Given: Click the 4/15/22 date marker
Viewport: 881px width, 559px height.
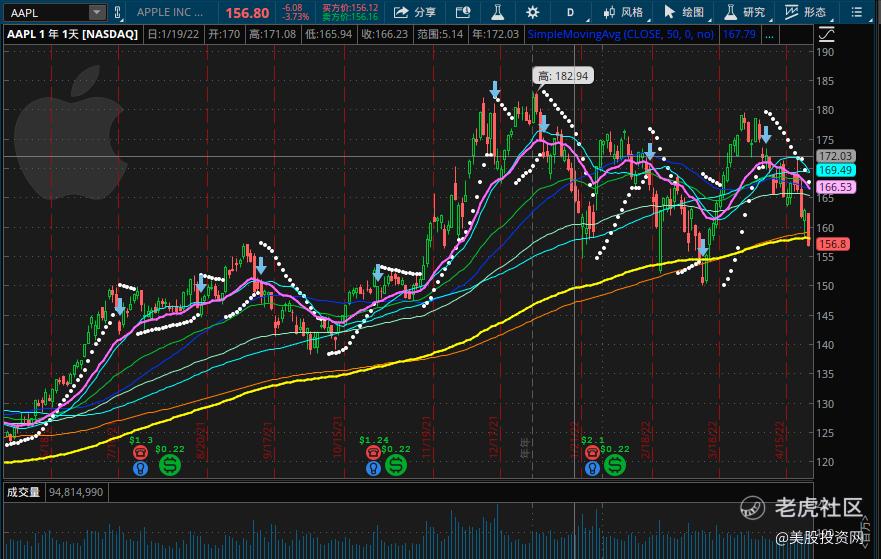Looking at the screenshot, I should tap(779, 440).
